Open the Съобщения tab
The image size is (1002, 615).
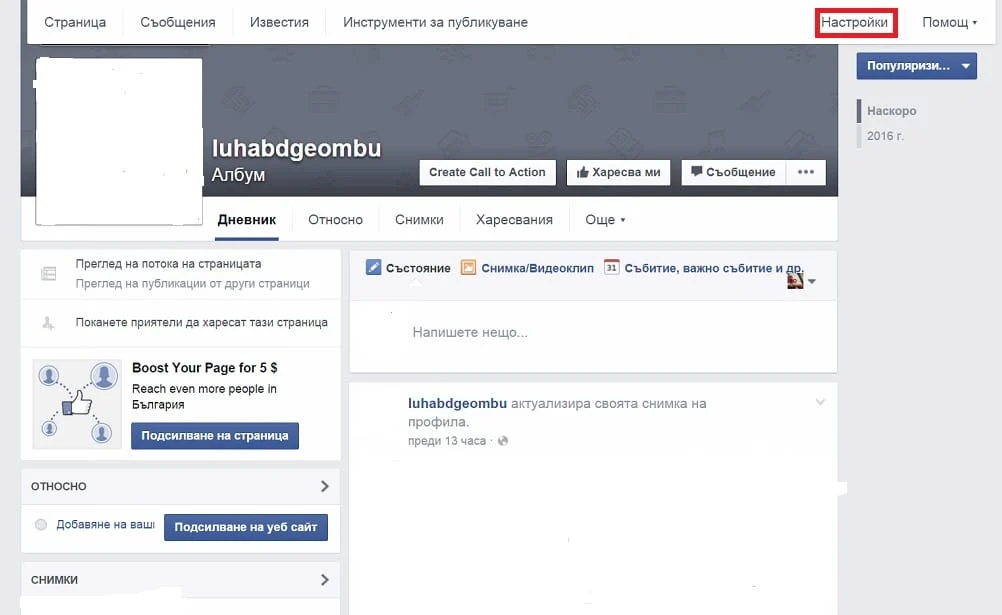point(178,22)
